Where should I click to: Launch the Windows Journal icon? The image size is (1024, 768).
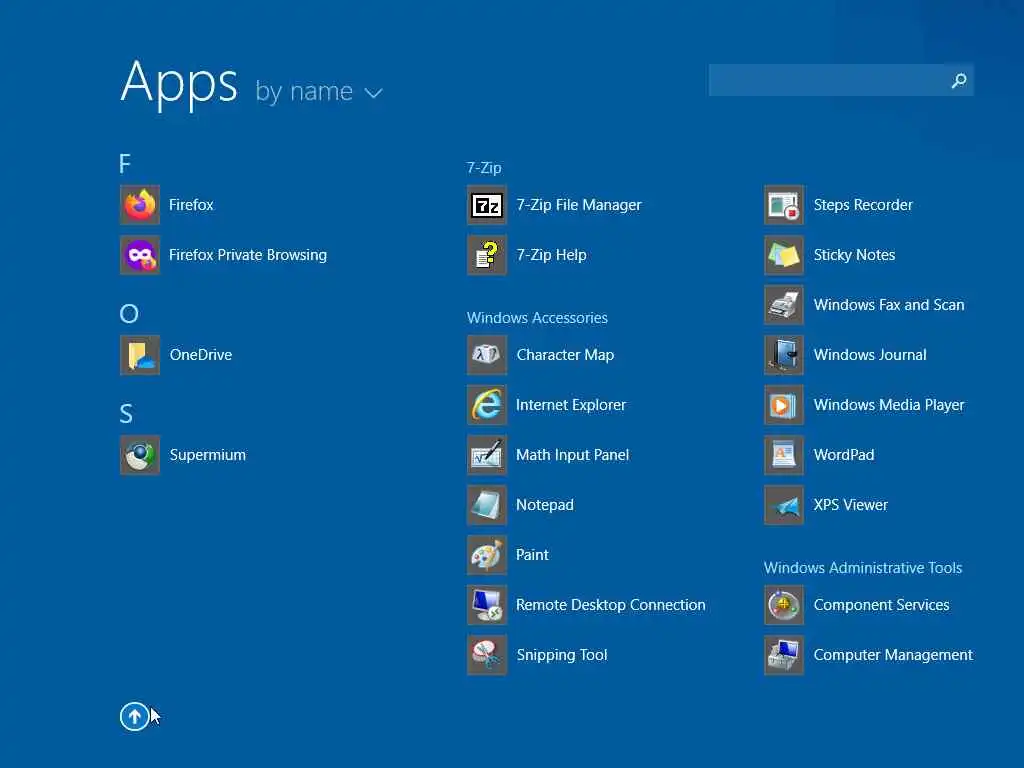784,355
